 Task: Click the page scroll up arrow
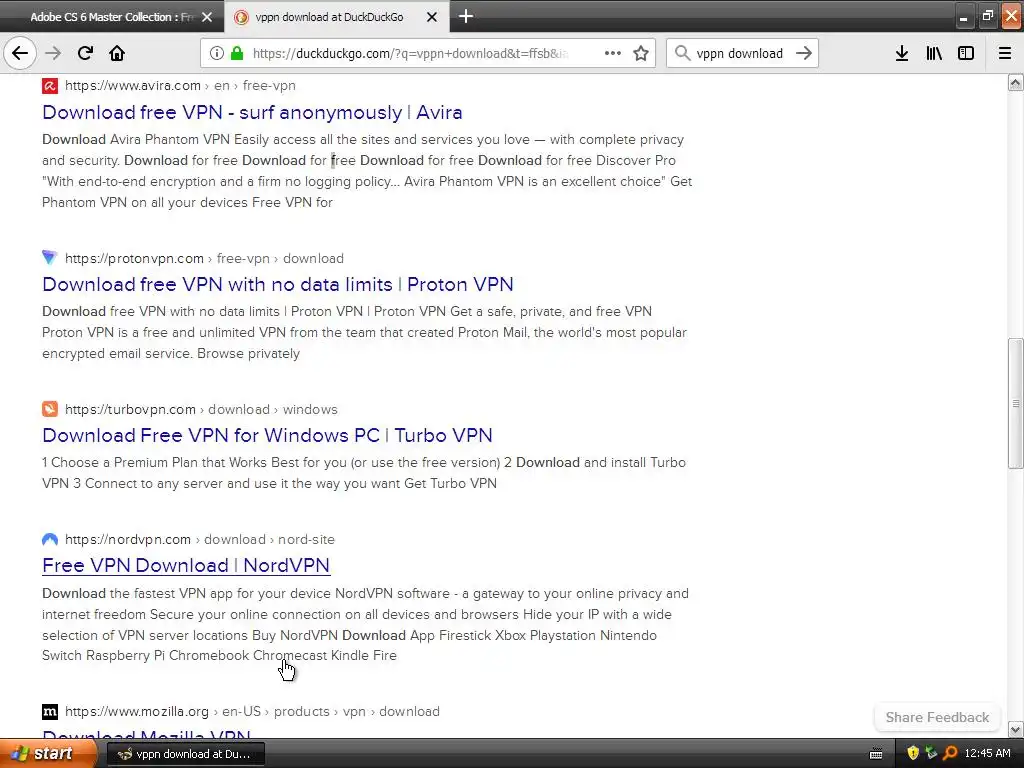click(x=1015, y=82)
